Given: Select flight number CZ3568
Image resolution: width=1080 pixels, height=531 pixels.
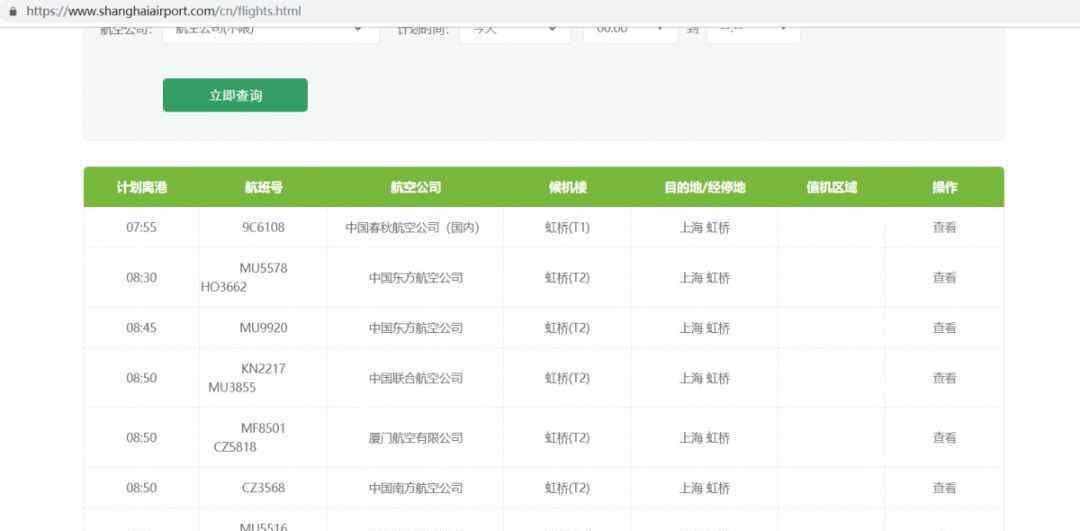Looking at the screenshot, I should pyautogui.click(x=263, y=488).
